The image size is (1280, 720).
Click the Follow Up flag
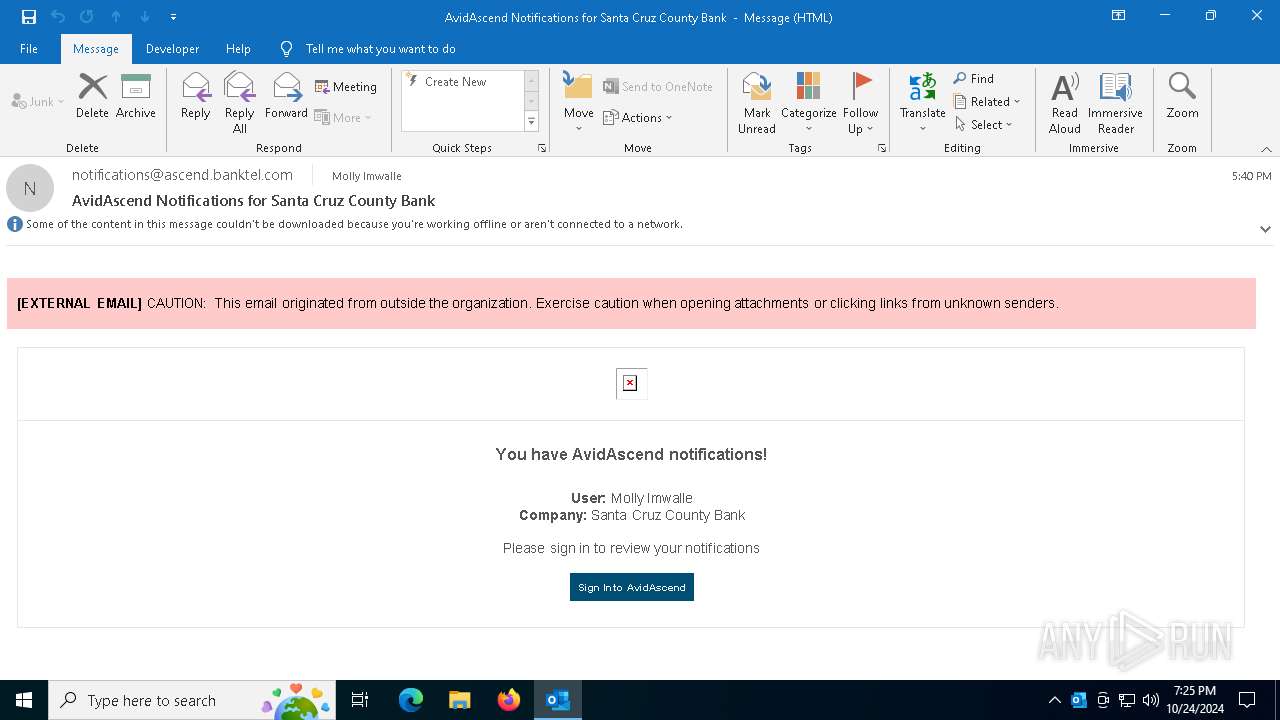[860, 103]
